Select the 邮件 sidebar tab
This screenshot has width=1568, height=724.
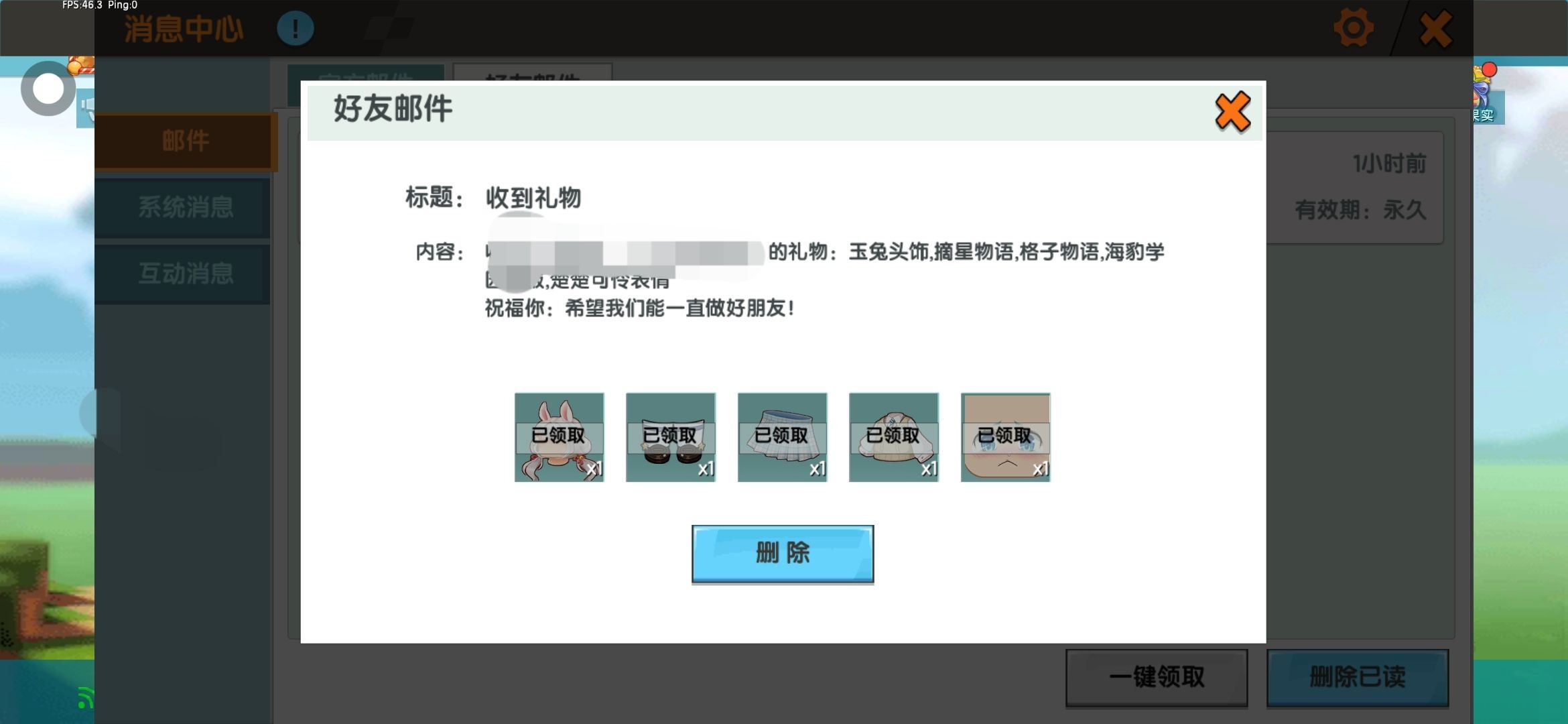coord(185,141)
